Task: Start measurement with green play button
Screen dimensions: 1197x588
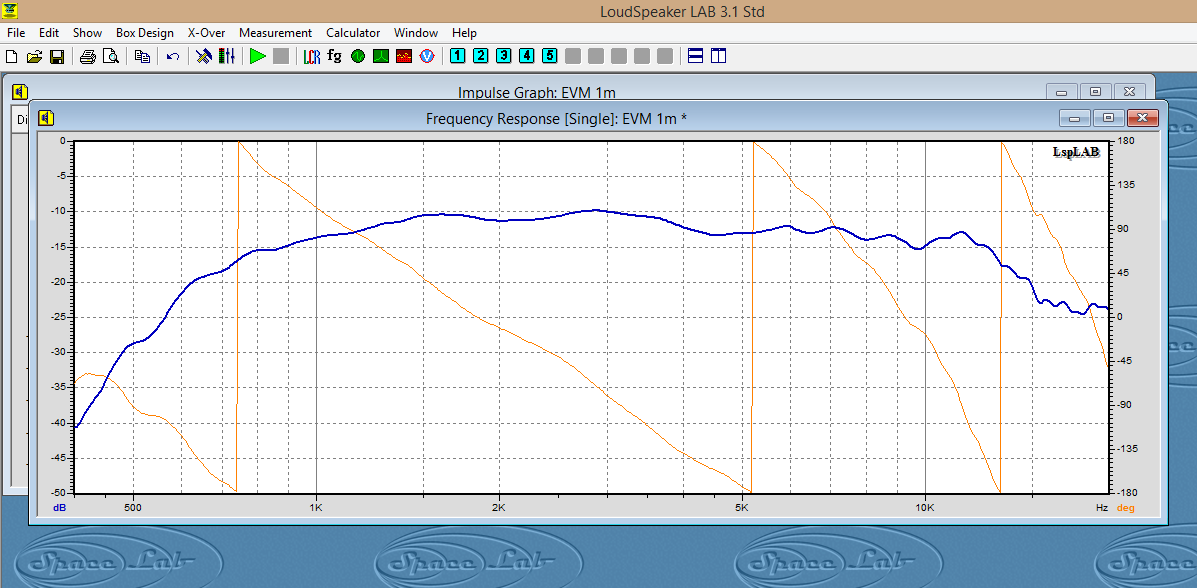Action: click(x=258, y=57)
